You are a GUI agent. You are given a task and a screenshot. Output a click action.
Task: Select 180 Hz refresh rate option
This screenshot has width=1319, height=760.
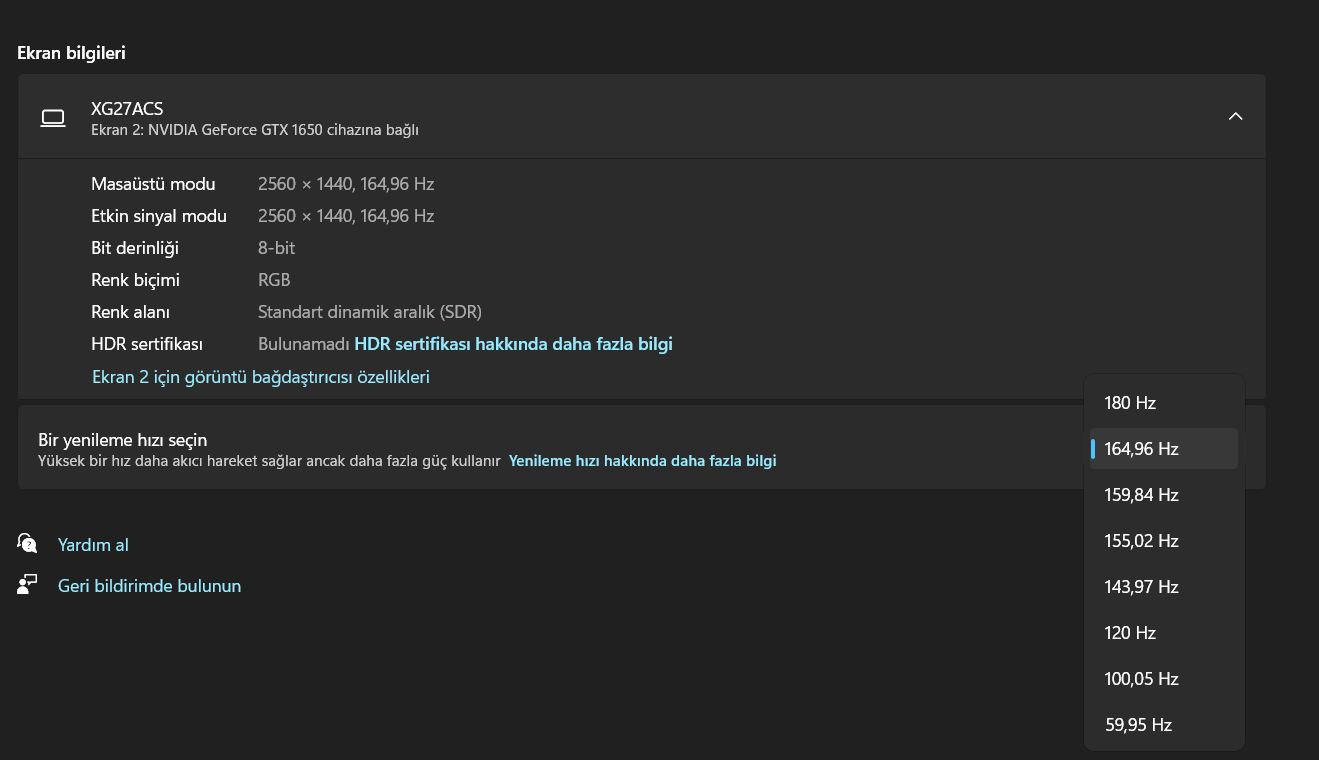[x=1130, y=403]
